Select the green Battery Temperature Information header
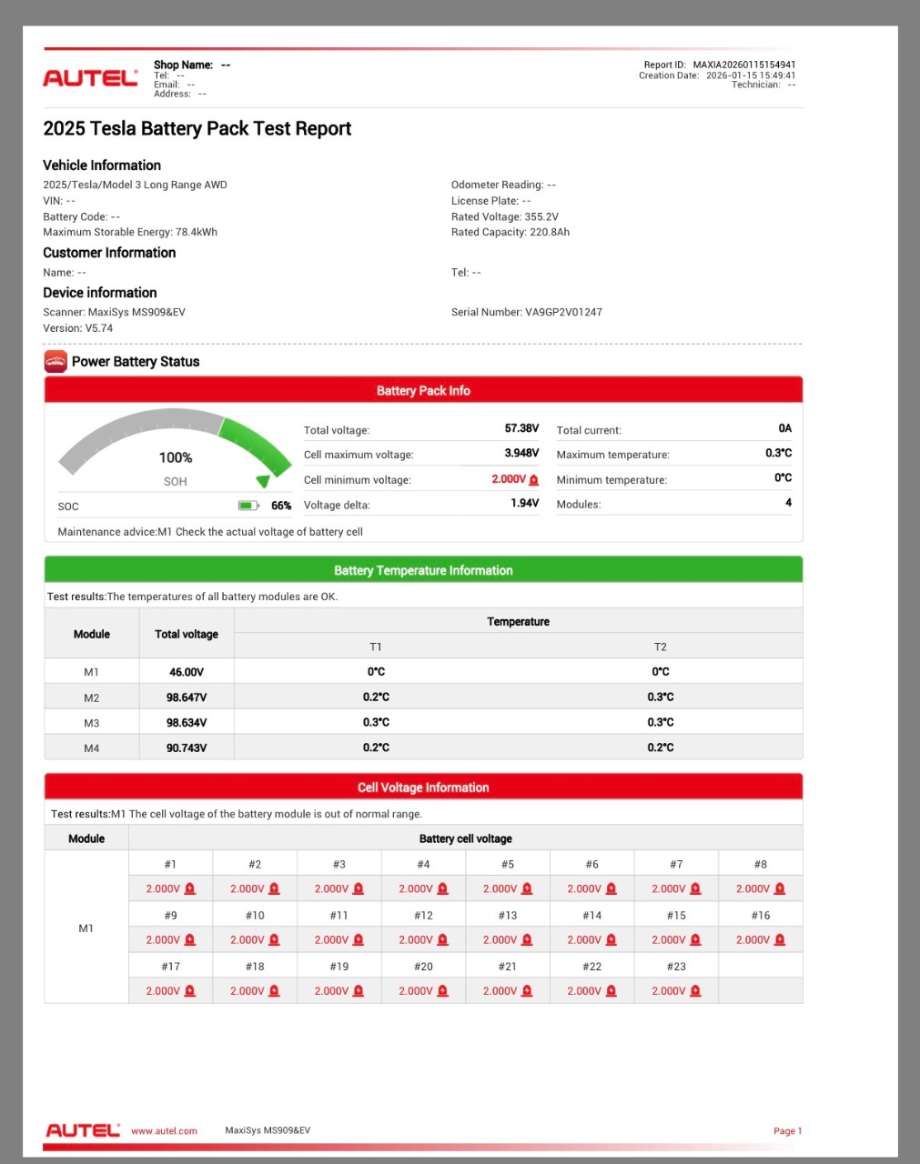The width and height of the screenshot is (920, 1164). pyautogui.click(x=423, y=570)
